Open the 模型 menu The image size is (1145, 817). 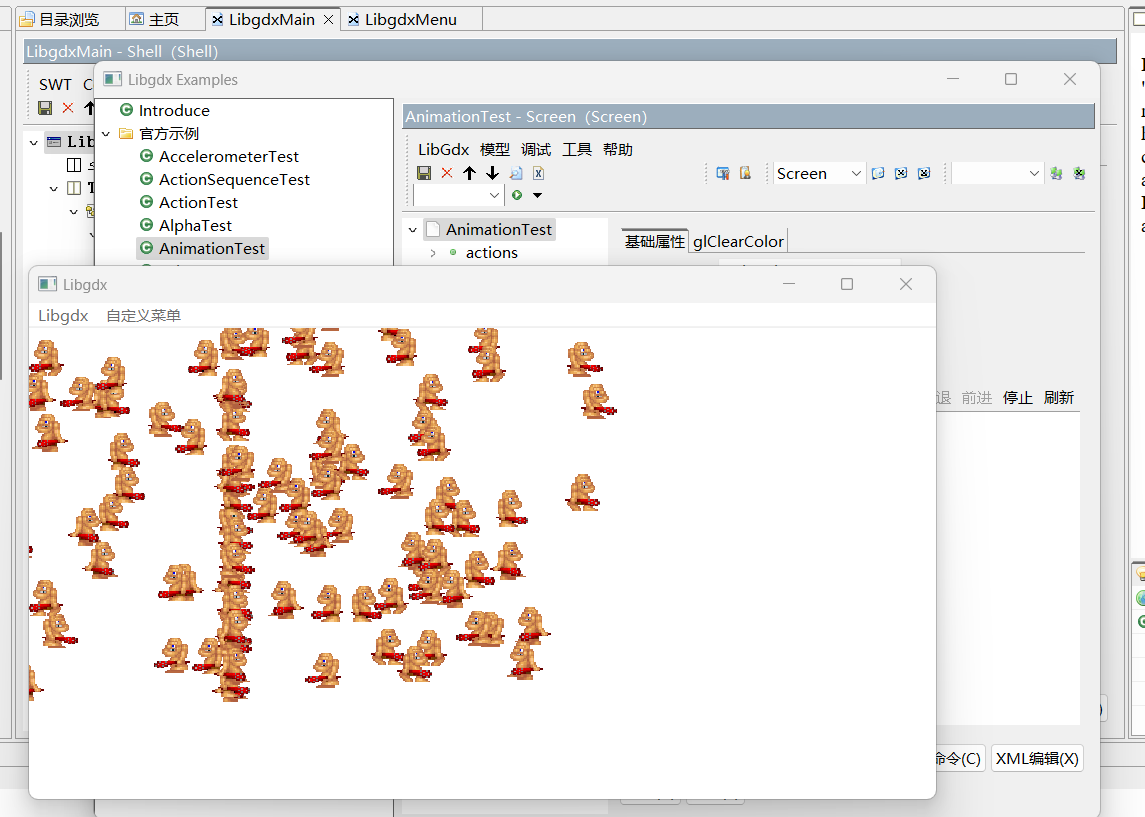coord(494,150)
